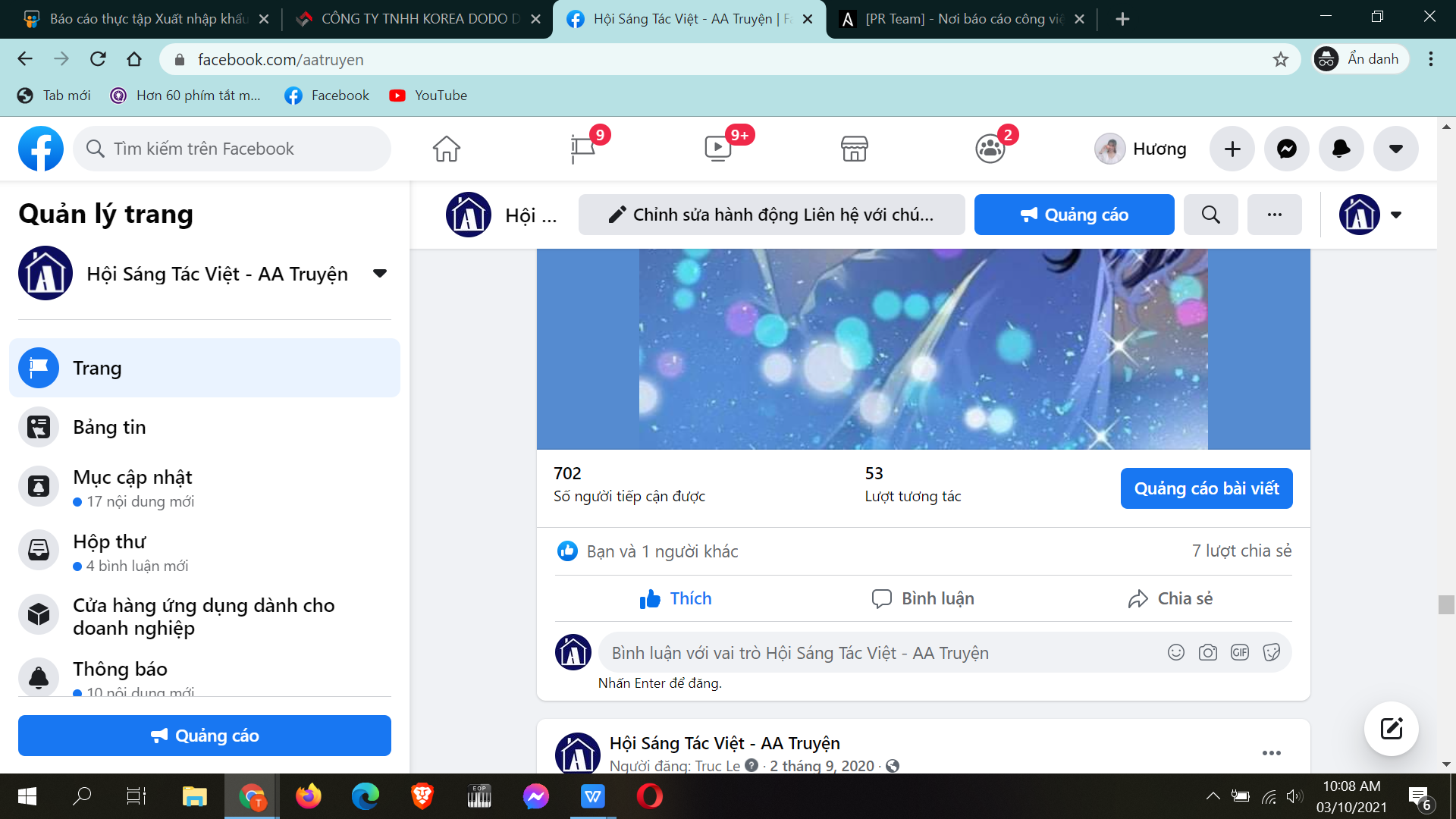This screenshot has width=1456, height=819.
Task: Click the Quảng cáo bài viết button
Action: (x=1207, y=488)
